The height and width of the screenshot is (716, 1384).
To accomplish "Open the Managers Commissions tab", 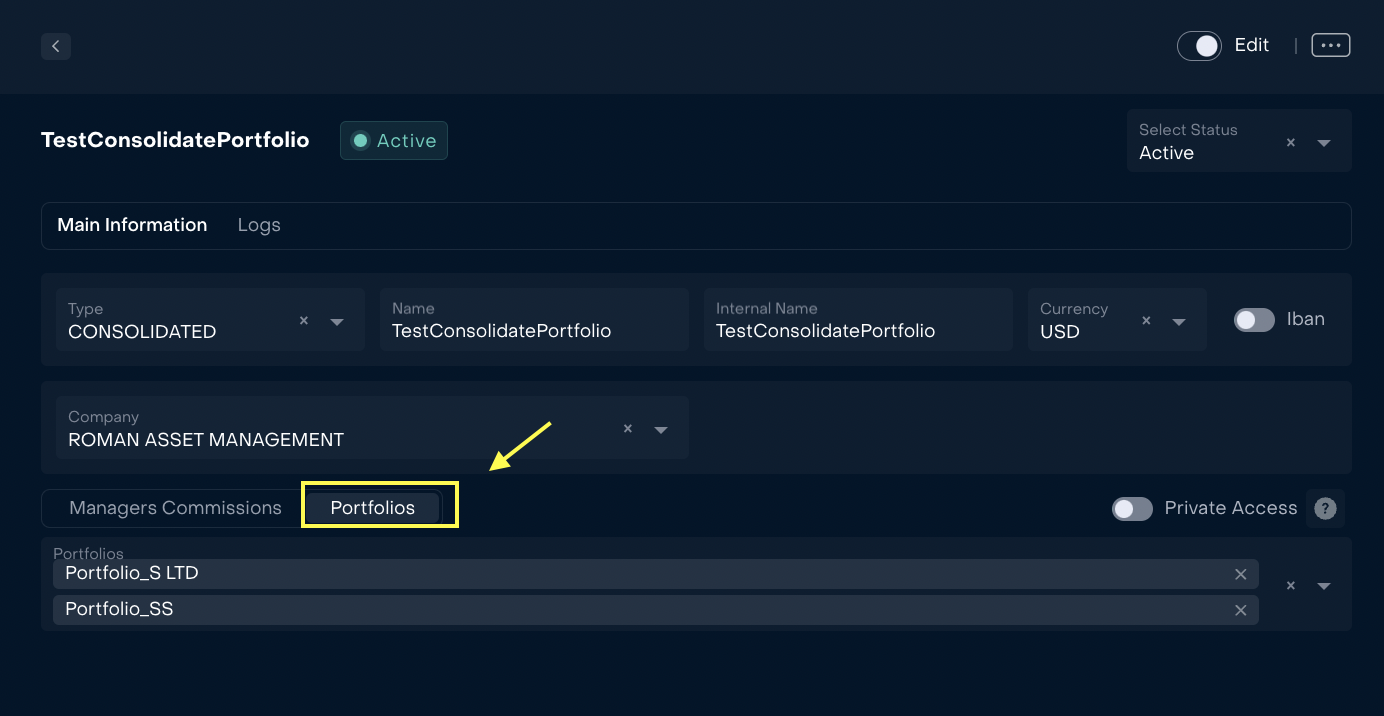I will tap(175, 508).
